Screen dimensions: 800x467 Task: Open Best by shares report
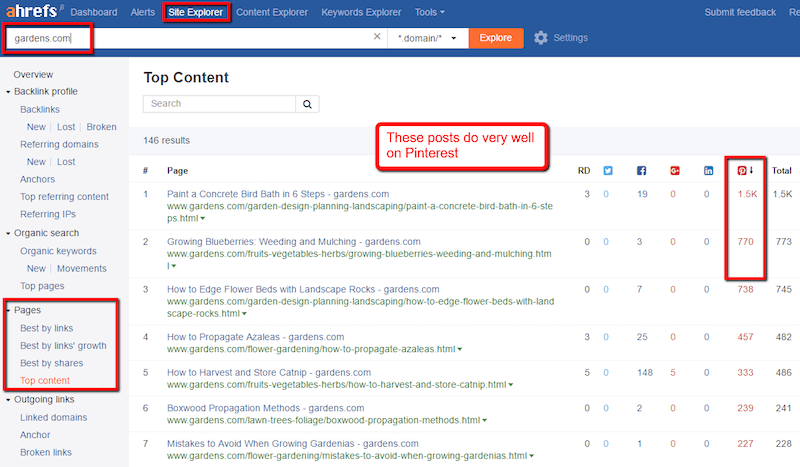pyautogui.click(x=52, y=363)
